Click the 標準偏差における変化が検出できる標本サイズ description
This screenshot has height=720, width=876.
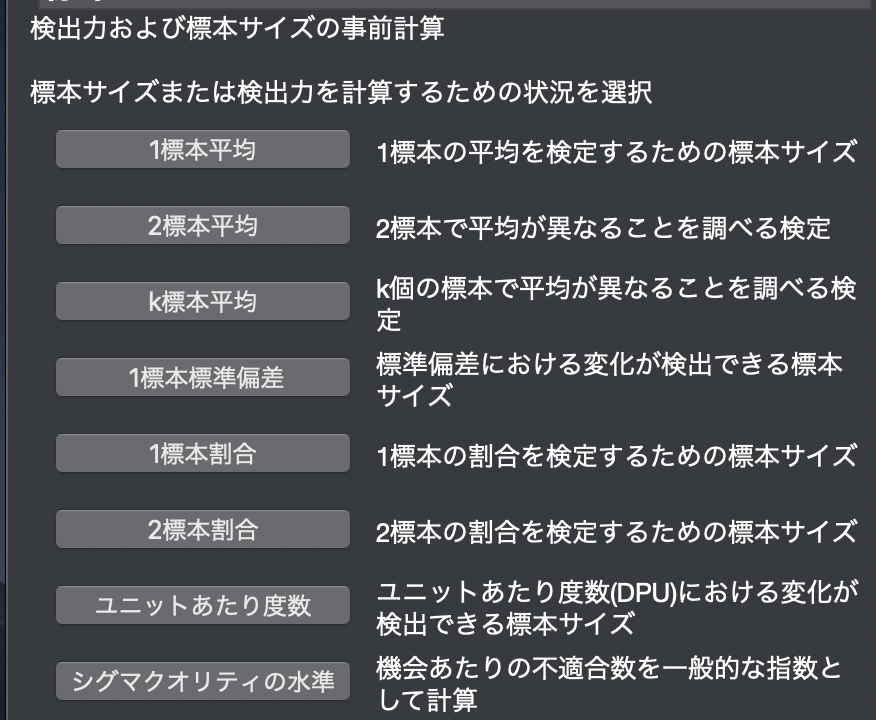[x=609, y=379]
